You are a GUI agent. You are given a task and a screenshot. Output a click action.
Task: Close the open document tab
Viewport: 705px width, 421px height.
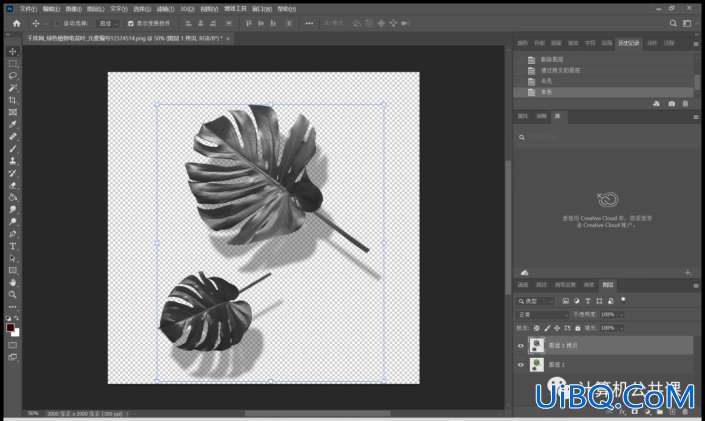pyautogui.click(x=228, y=39)
